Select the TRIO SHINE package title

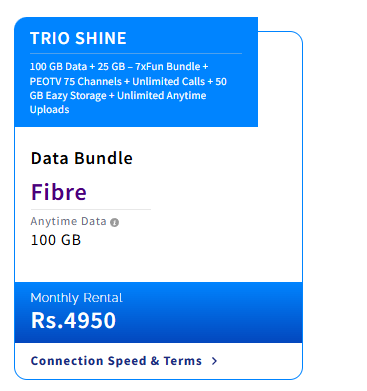point(78,38)
